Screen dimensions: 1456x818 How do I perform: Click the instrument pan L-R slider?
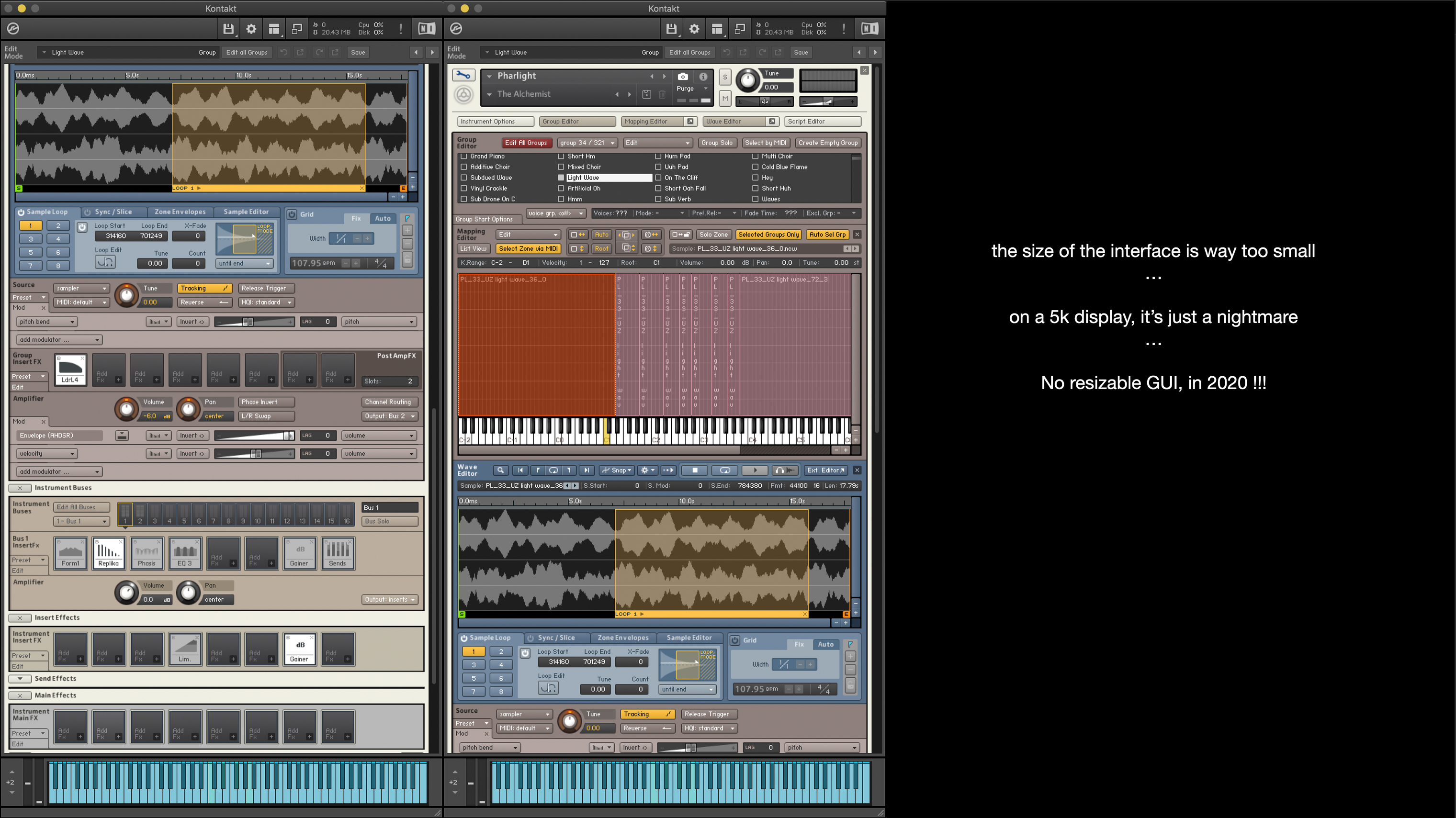tap(764, 101)
